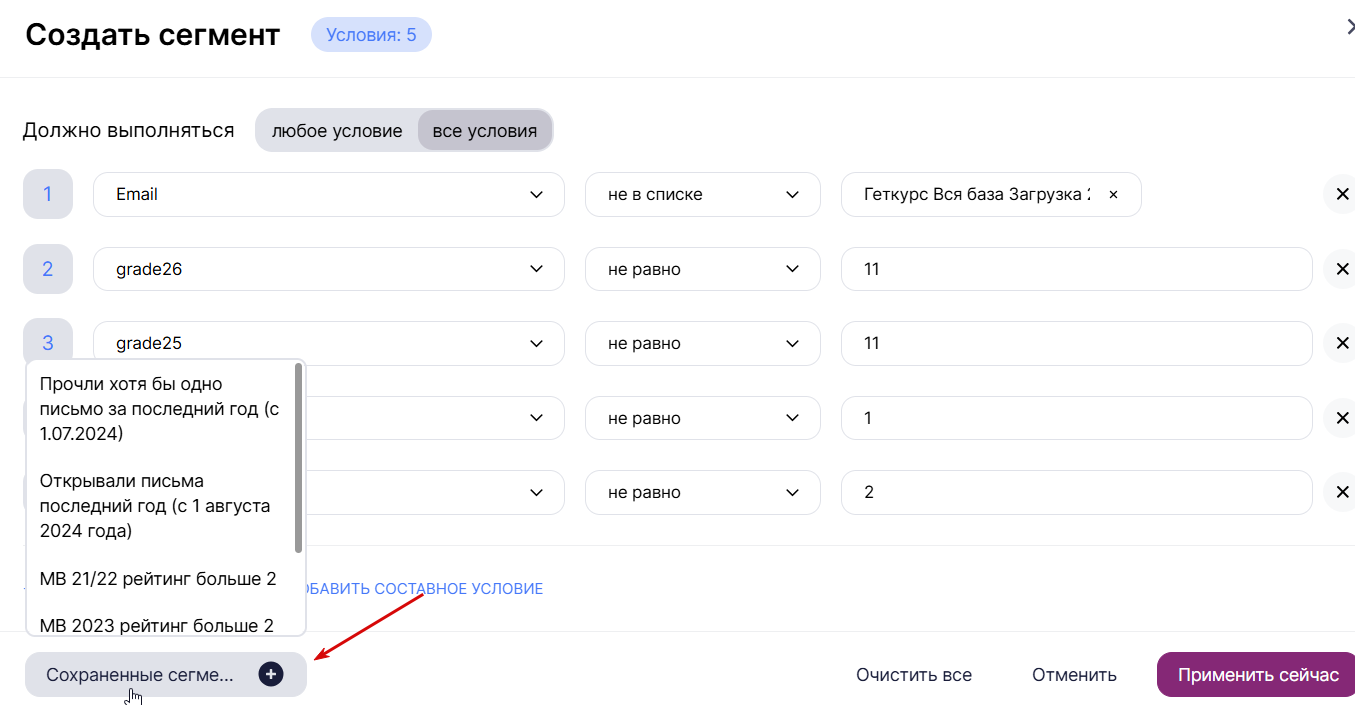Close the Создать сегмент dialog
The height and width of the screenshot is (705, 1355).
(1349, 29)
